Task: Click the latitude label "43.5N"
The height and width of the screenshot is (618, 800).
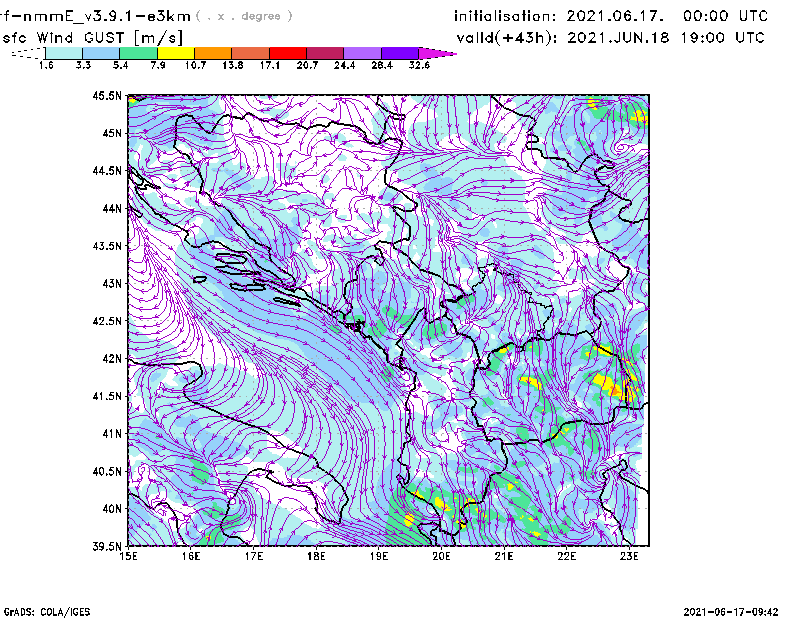Action: (x=108, y=246)
